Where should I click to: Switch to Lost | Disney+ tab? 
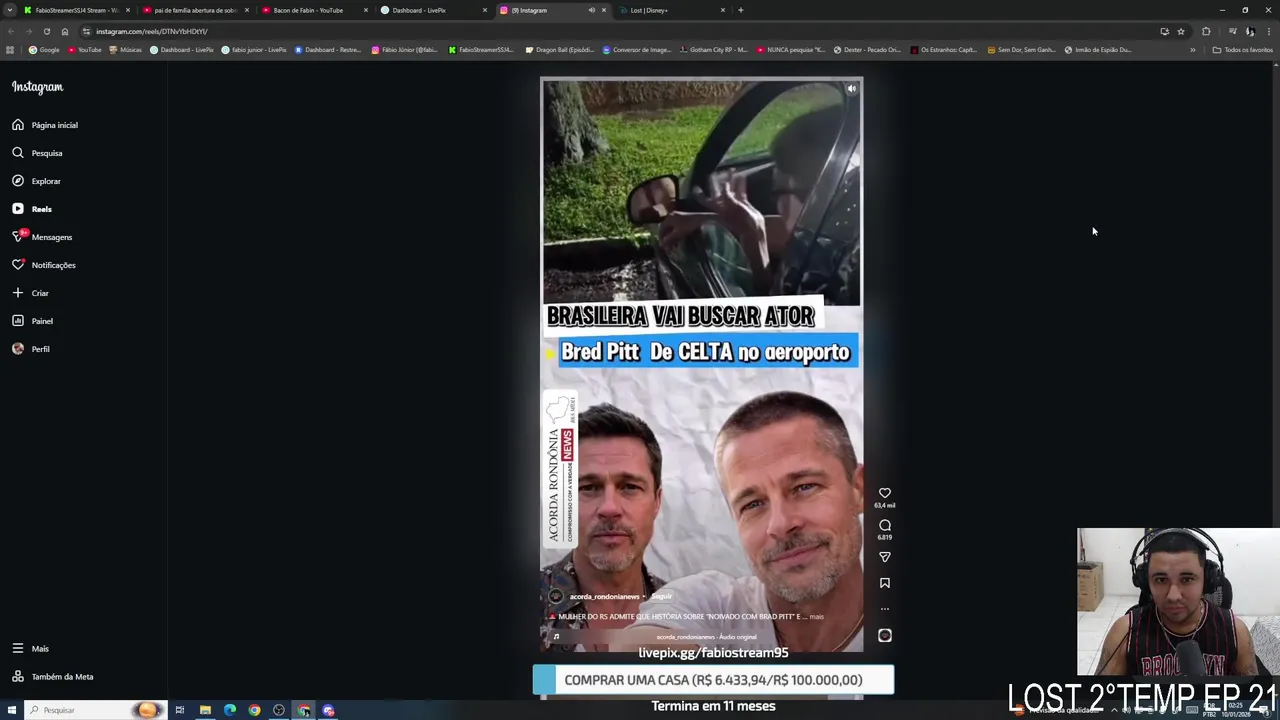click(671, 10)
